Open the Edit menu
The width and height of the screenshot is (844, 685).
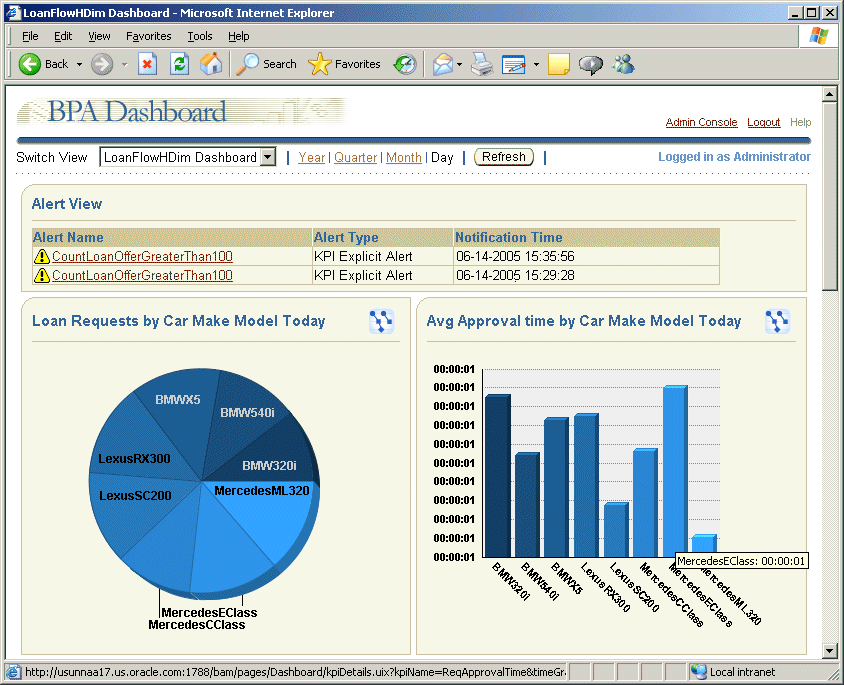tap(63, 36)
